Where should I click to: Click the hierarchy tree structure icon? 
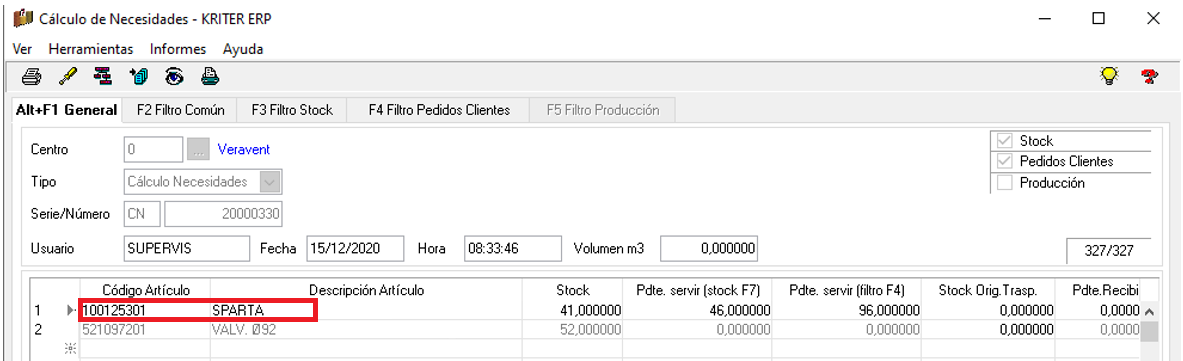coord(103,76)
